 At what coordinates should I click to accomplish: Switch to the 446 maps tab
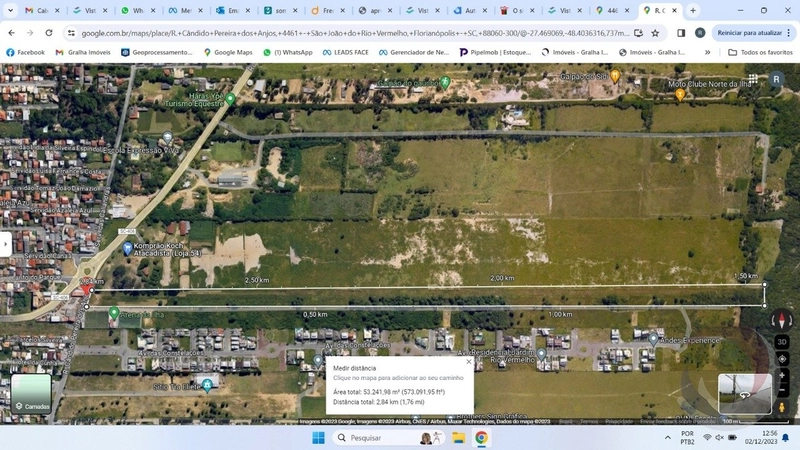(x=613, y=10)
